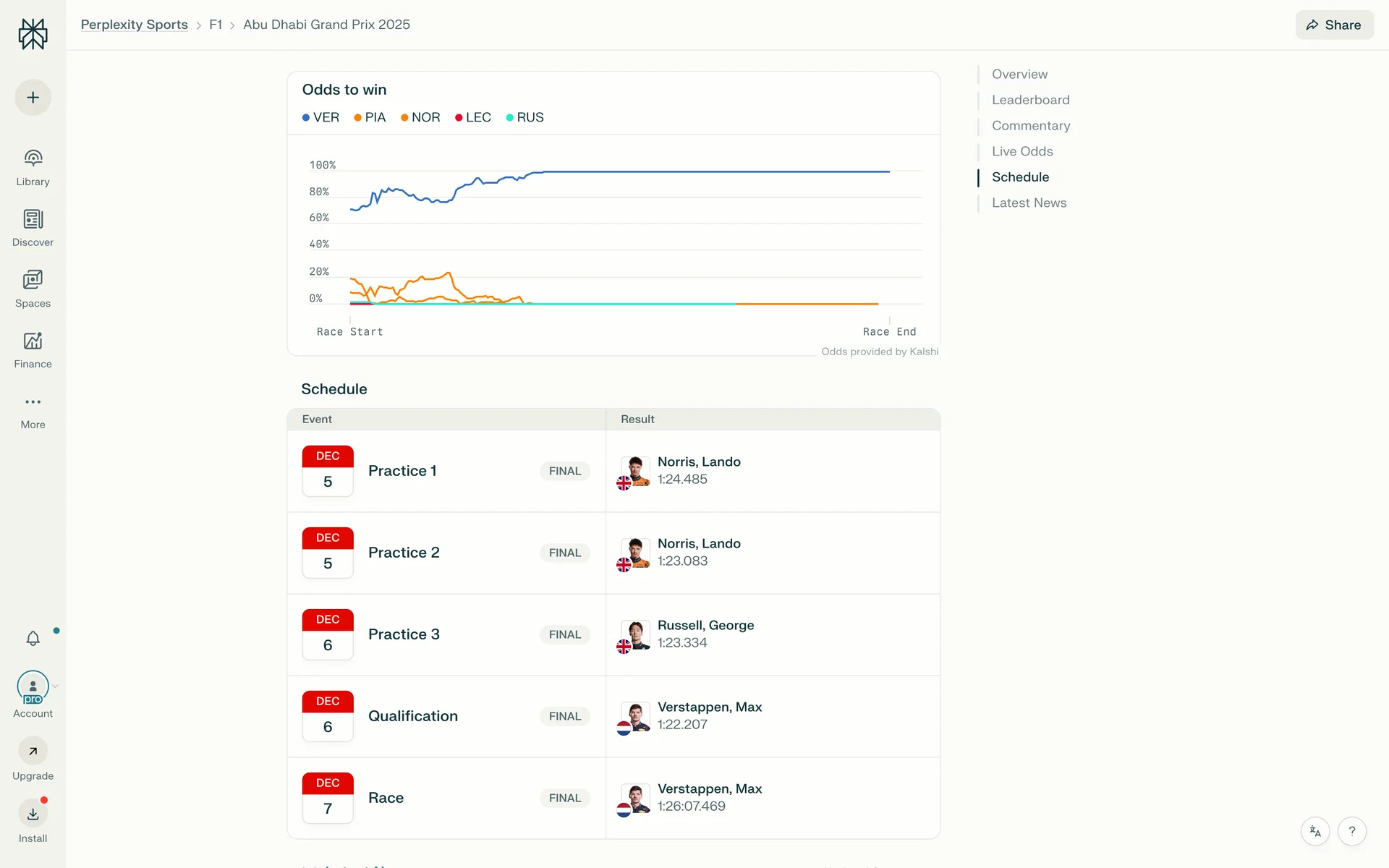This screenshot has width=1389, height=868.
Task: Open the Finance sidebar icon
Action: [33, 341]
